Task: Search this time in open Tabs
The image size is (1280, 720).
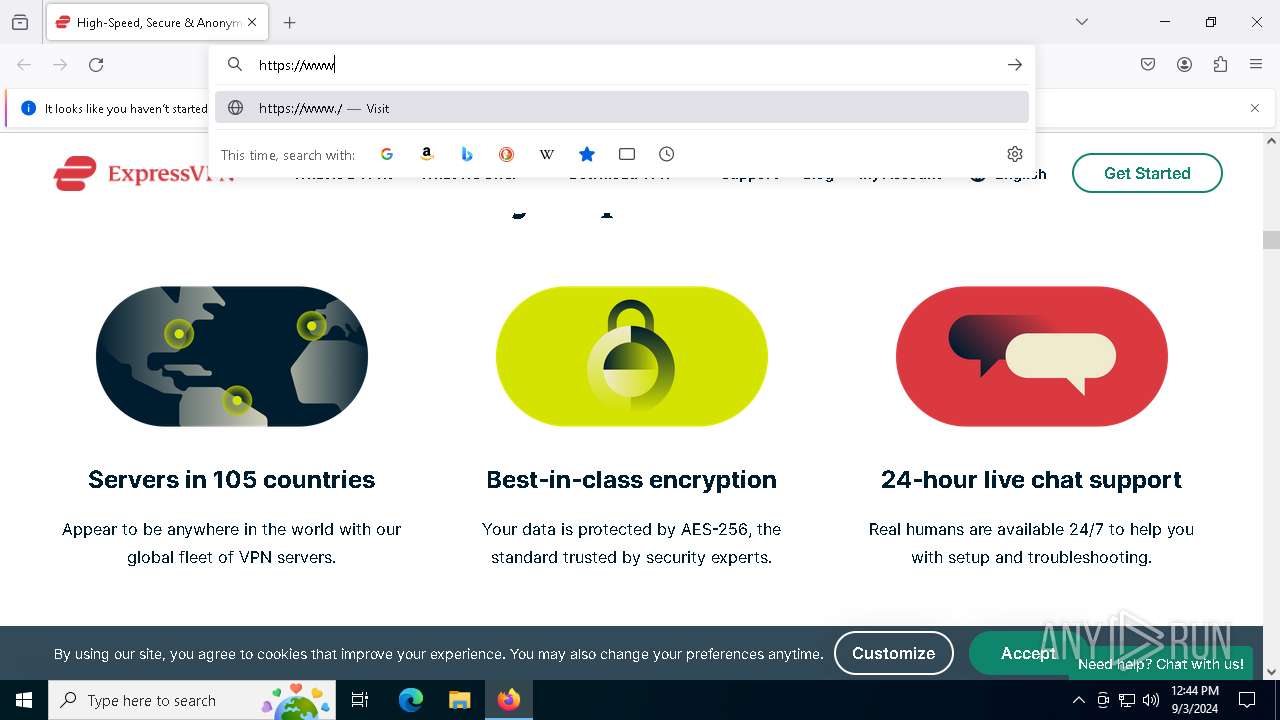Action: [x=627, y=154]
